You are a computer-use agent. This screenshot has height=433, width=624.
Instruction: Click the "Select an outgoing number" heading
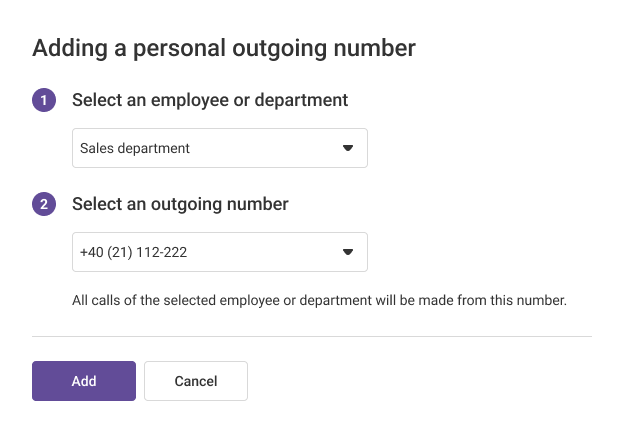coord(180,204)
